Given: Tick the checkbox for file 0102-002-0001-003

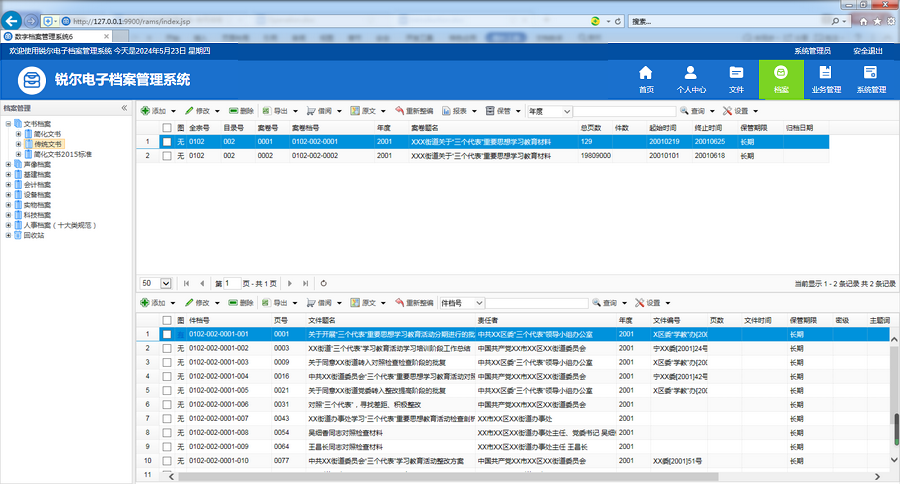Looking at the screenshot, I should [167, 362].
